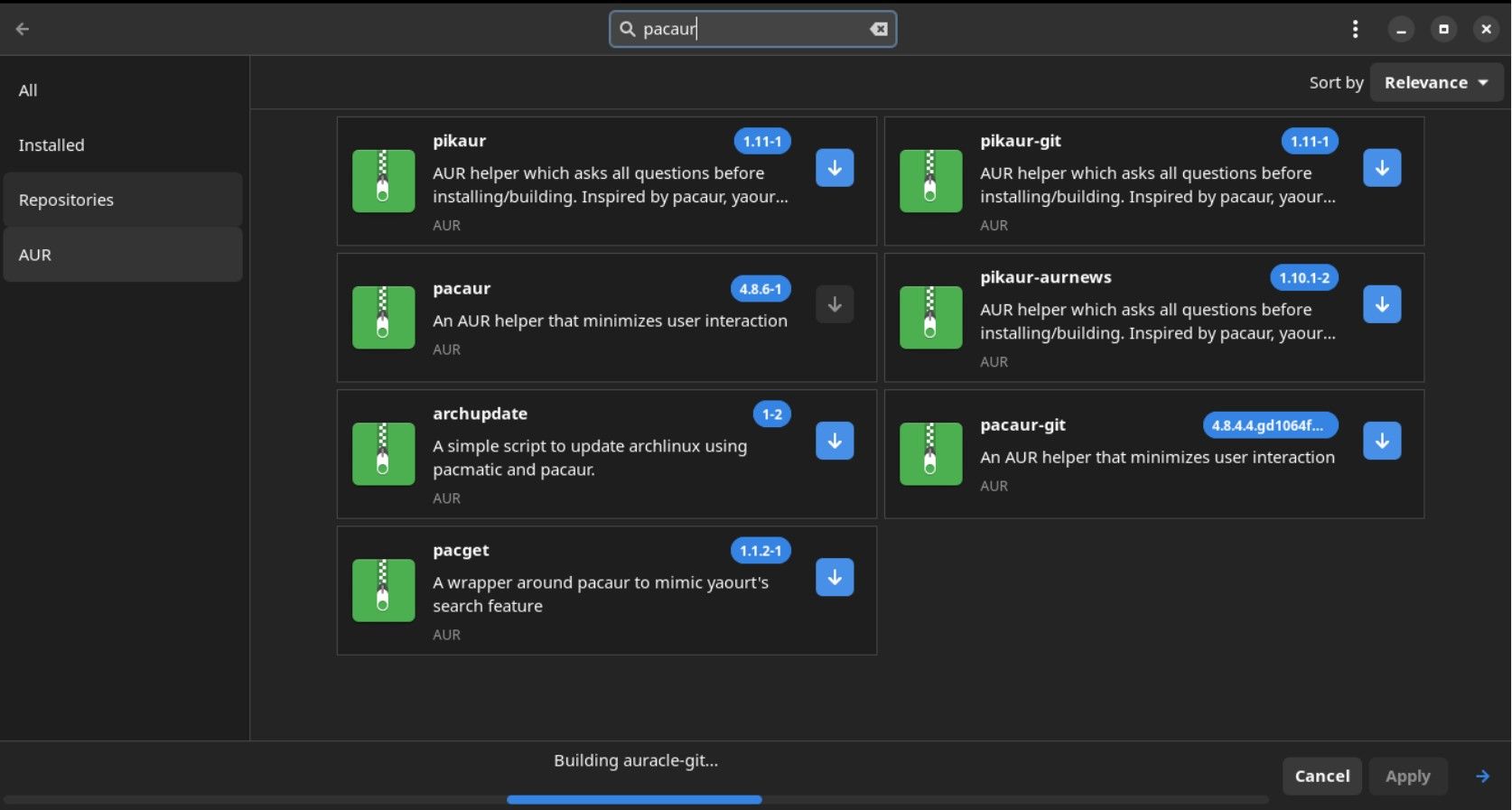Screen dimensions: 1512x810
Task: Maximize the package manager window
Action: [x=1443, y=29]
